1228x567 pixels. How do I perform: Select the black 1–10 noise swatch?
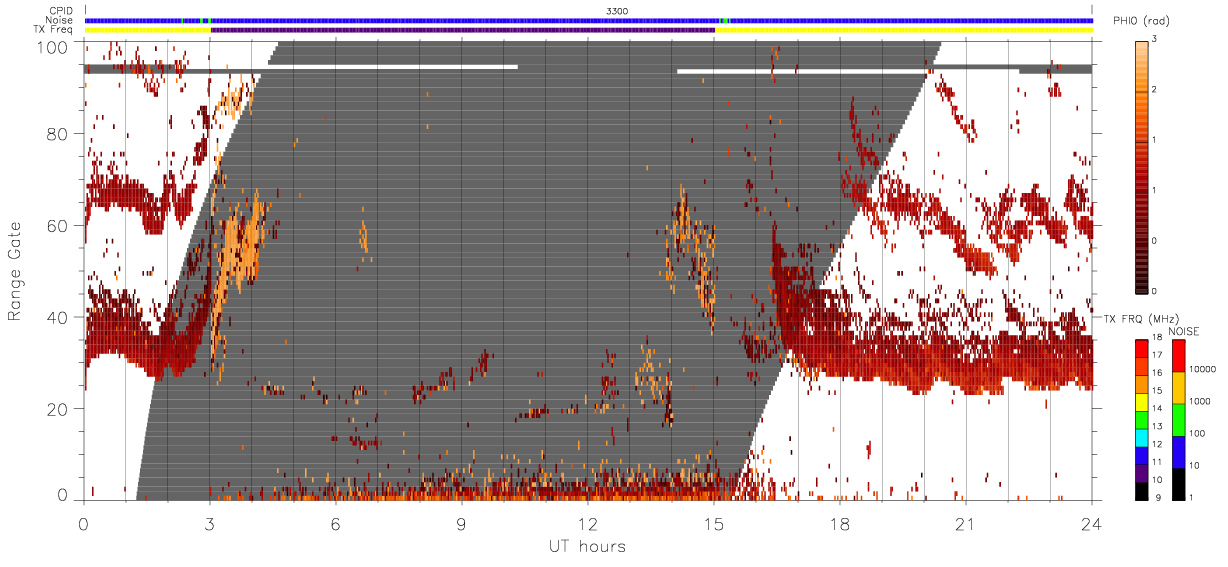(x=1178, y=482)
